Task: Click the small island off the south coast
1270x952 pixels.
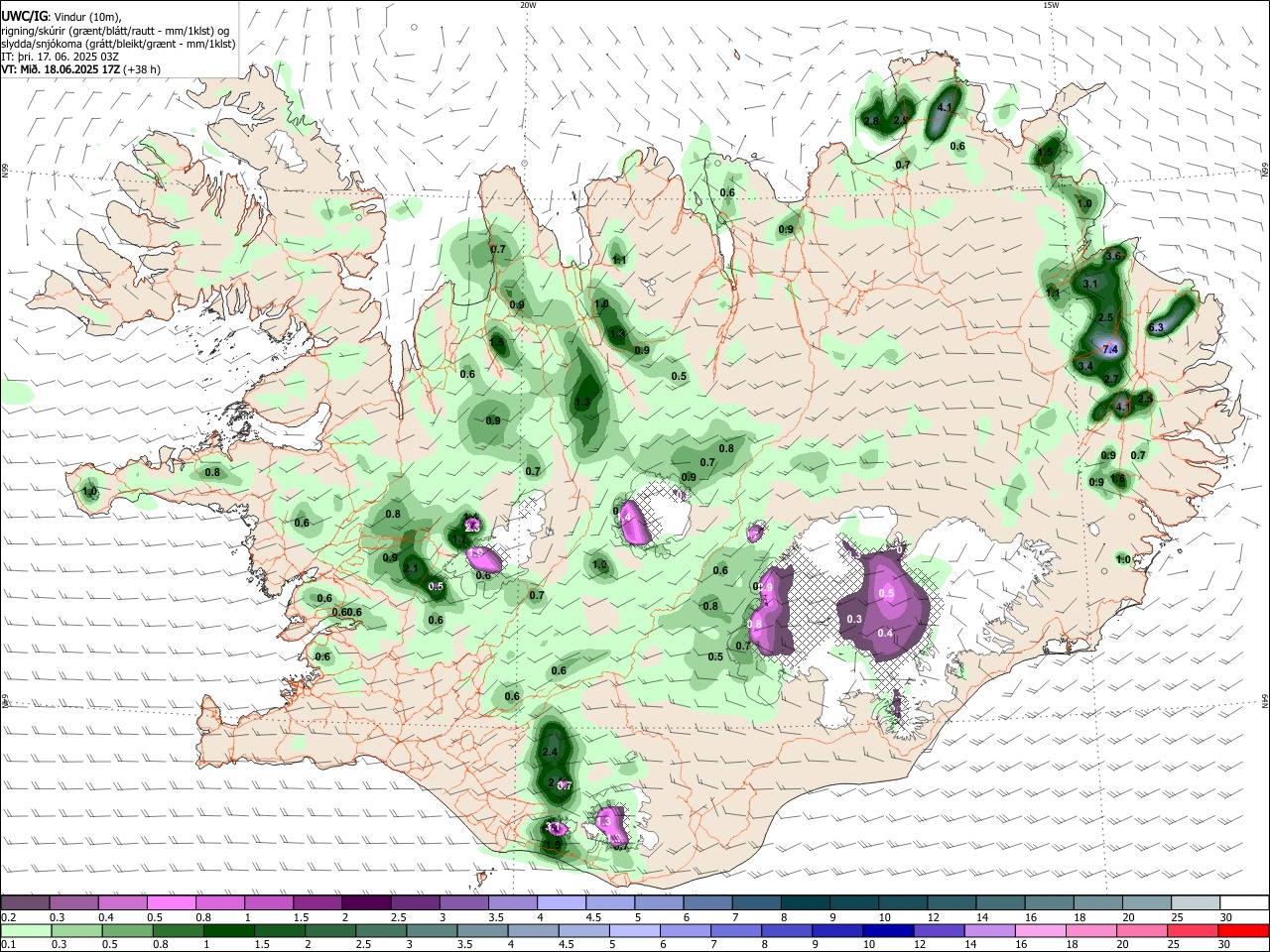Action: (483, 879)
